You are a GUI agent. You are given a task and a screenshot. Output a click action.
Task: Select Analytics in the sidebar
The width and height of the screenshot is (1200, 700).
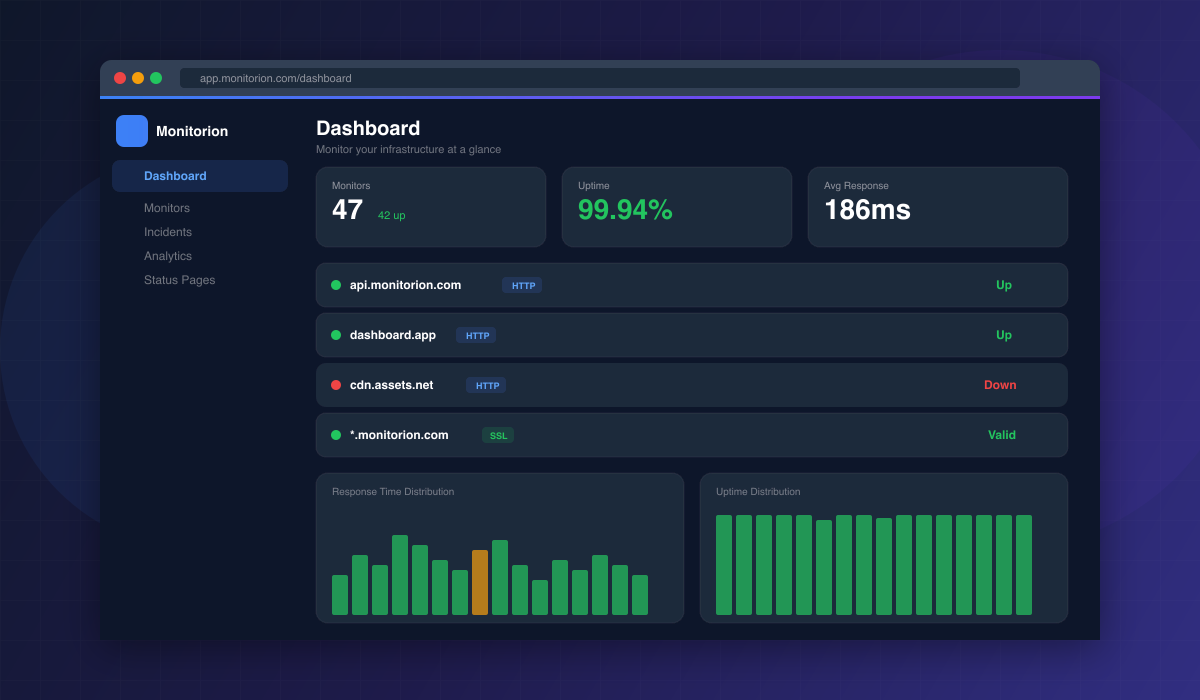coord(168,256)
